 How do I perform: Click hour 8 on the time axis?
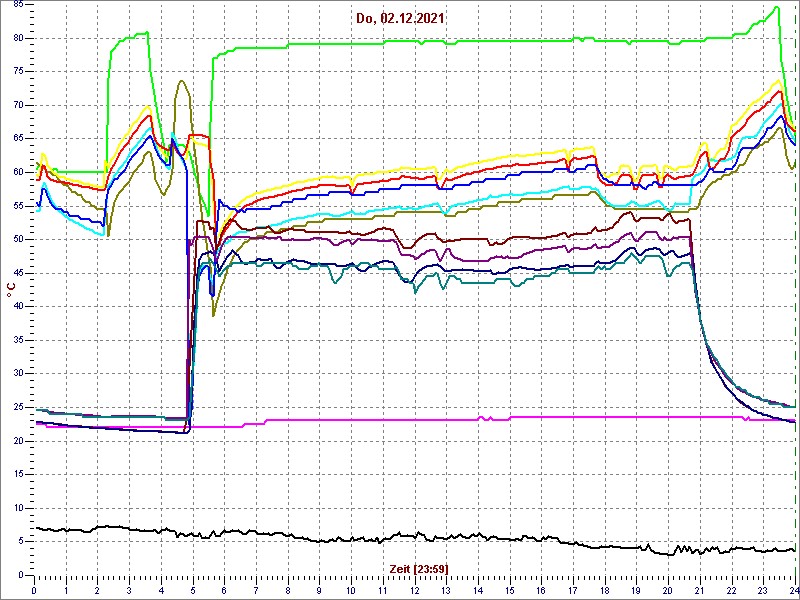pyautogui.click(x=288, y=591)
